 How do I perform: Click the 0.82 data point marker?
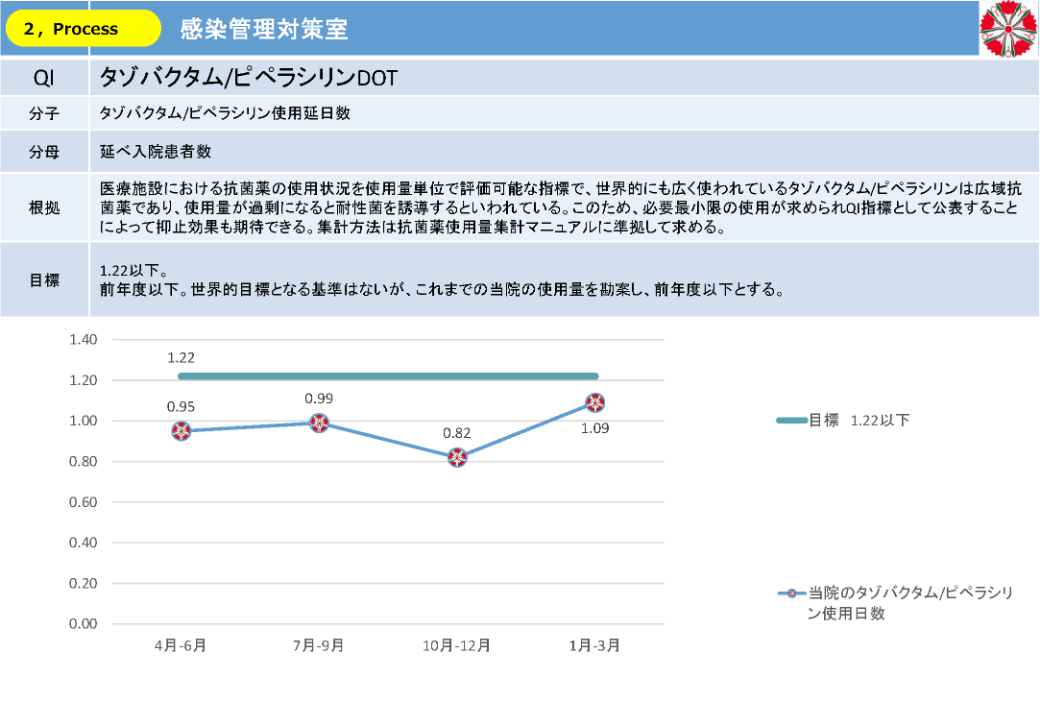457,457
